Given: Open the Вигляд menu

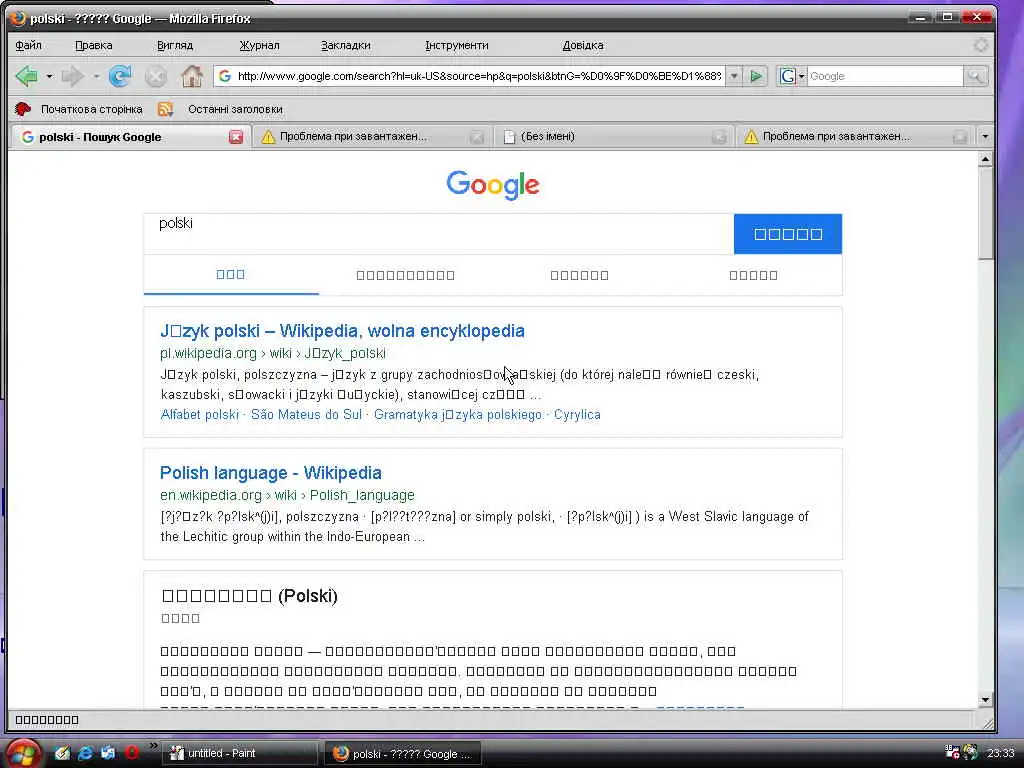Looking at the screenshot, I should pyautogui.click(x=175, y=45).
